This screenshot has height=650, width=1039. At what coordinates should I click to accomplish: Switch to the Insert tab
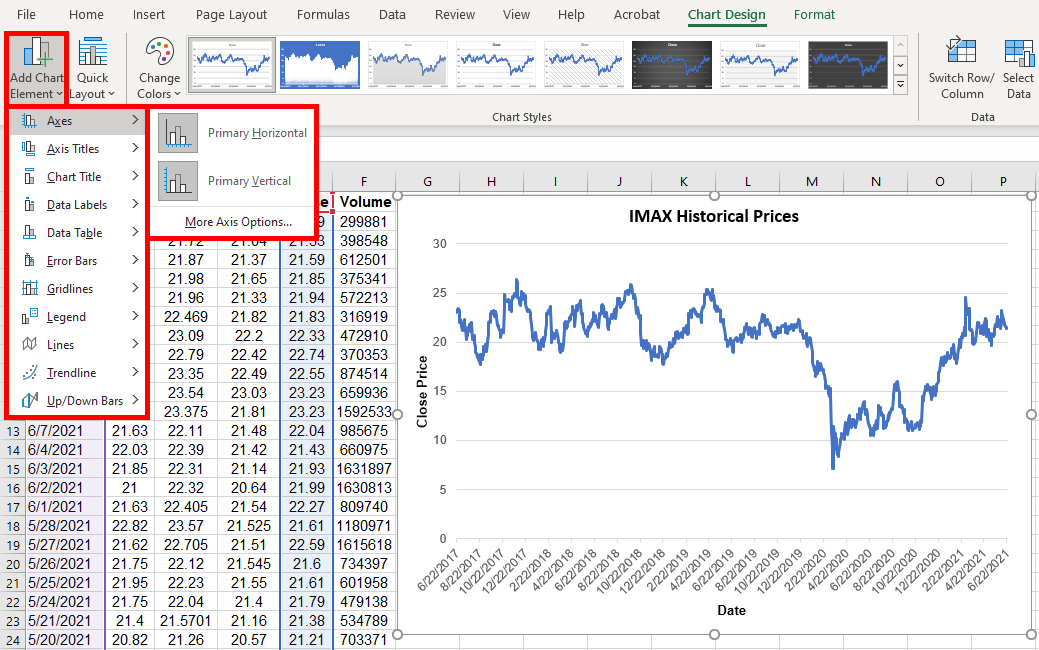[x=148, y=15]
